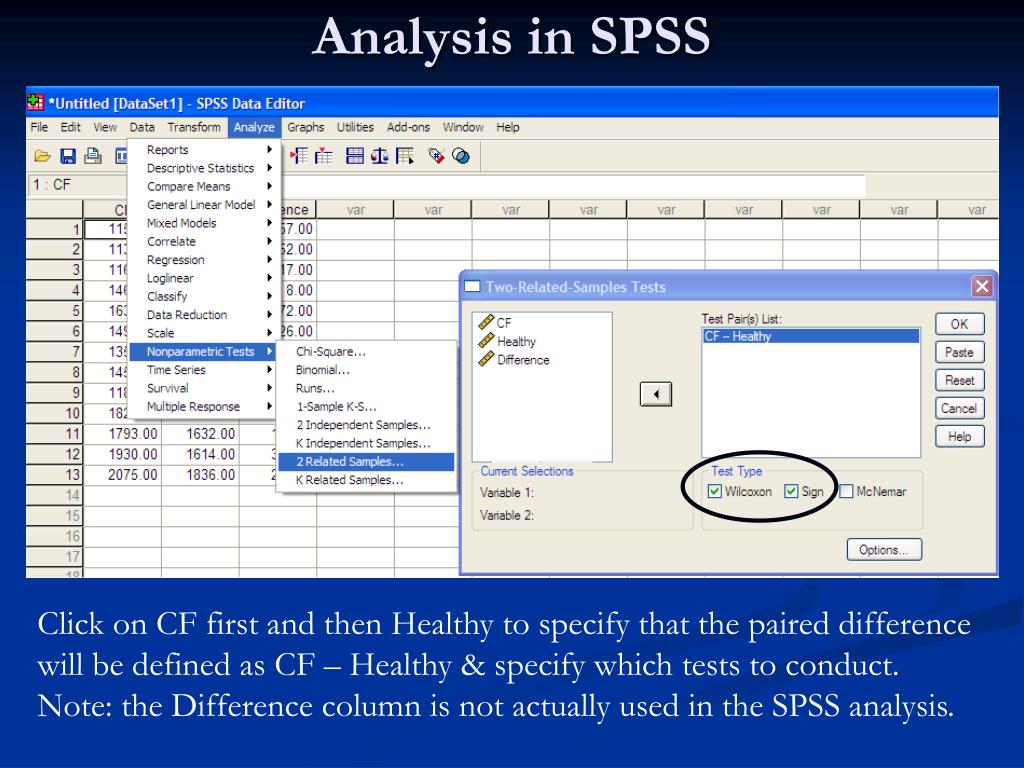Screen dimensions: 1024x768
Task: Choose Binomial... from the submenu
Action: coord(366,370)
